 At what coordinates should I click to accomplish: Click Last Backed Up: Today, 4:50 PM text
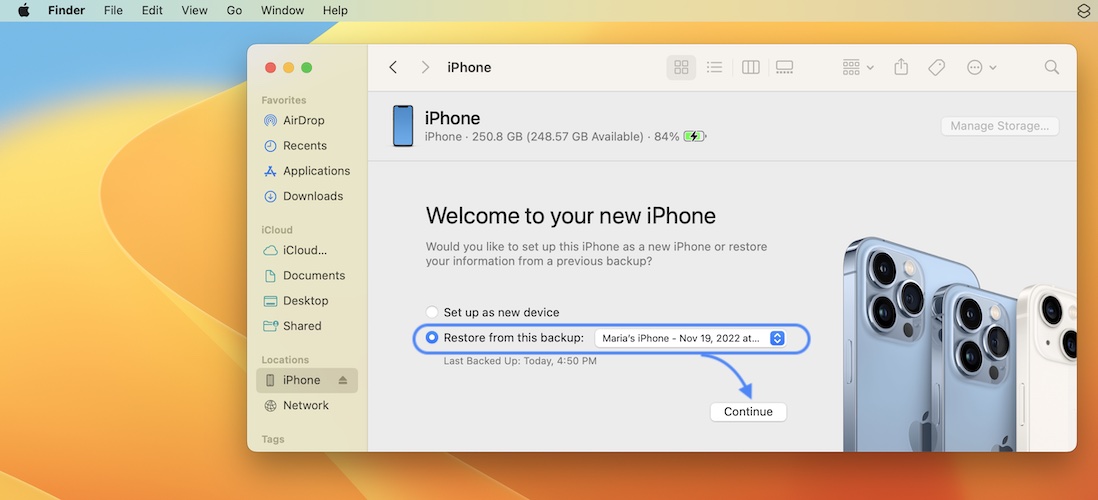[x=520, y=361]
